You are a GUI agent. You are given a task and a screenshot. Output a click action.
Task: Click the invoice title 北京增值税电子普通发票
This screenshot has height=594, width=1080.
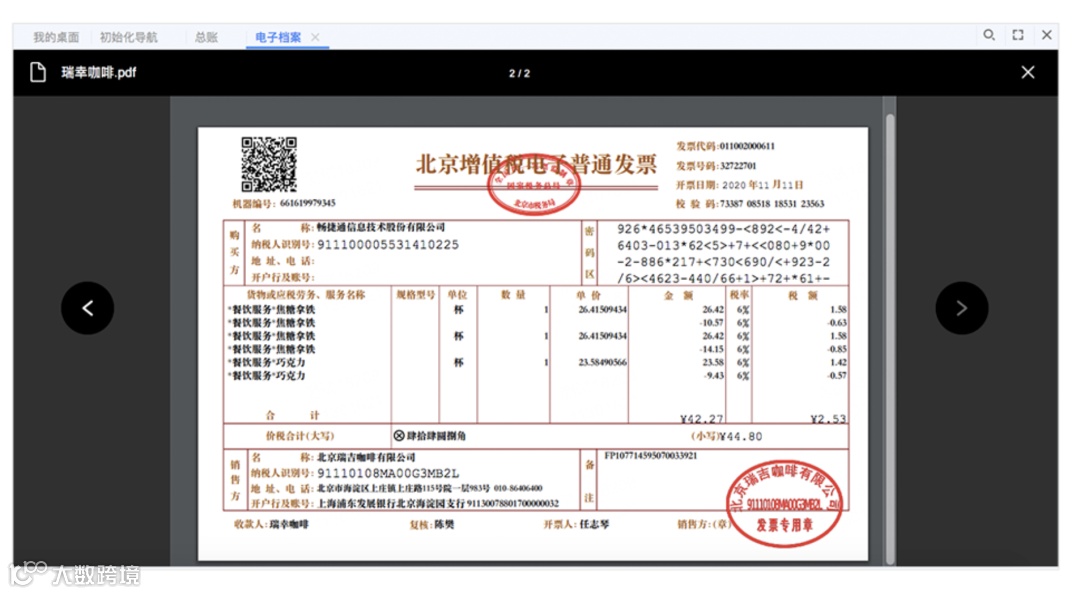(536, 165)
